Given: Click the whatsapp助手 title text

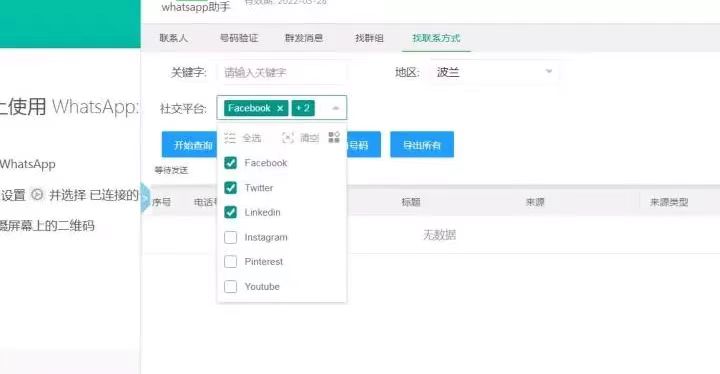Looking at the screenshot, I should tap(196, 7).
